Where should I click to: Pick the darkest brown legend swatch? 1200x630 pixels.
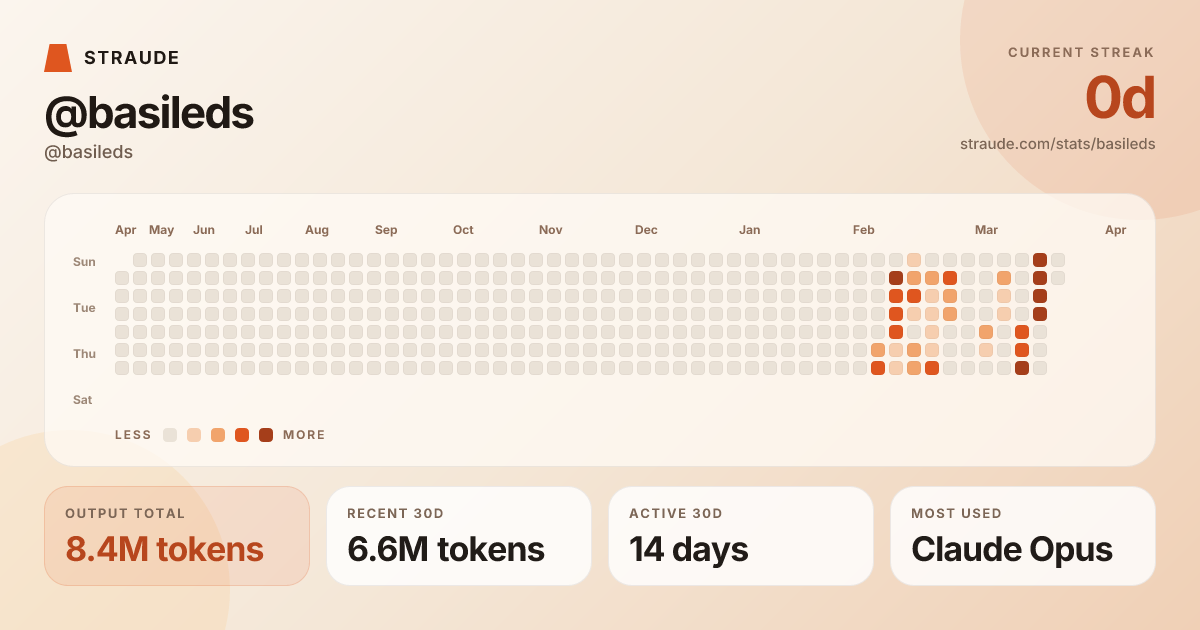click(x=266, y=435)
